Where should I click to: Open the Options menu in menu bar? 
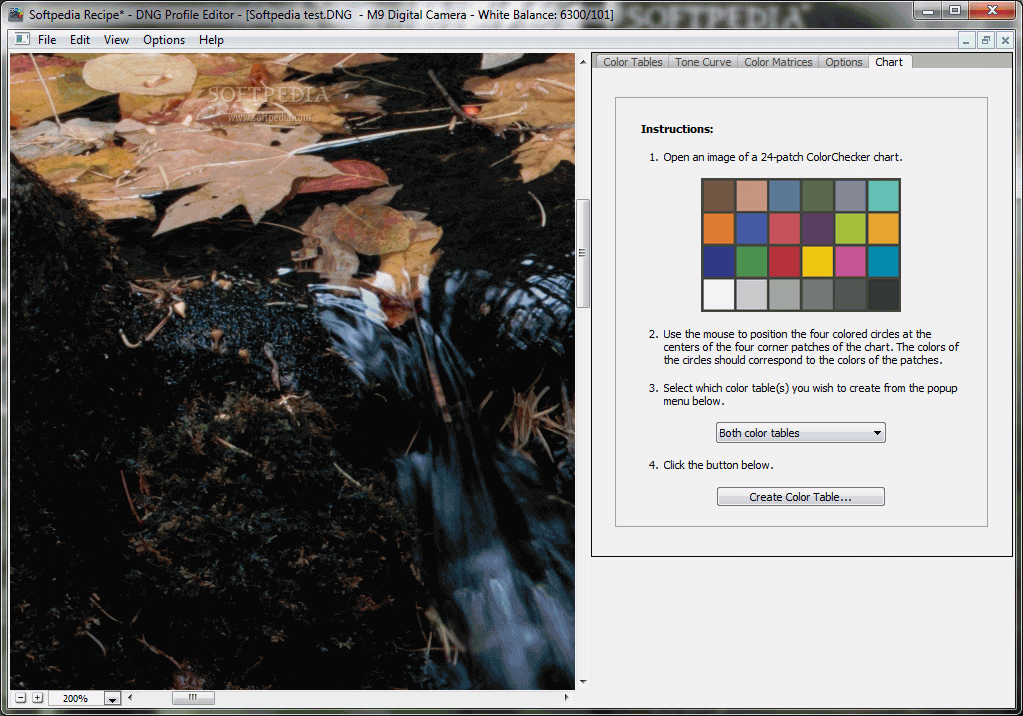click(164, 40)
